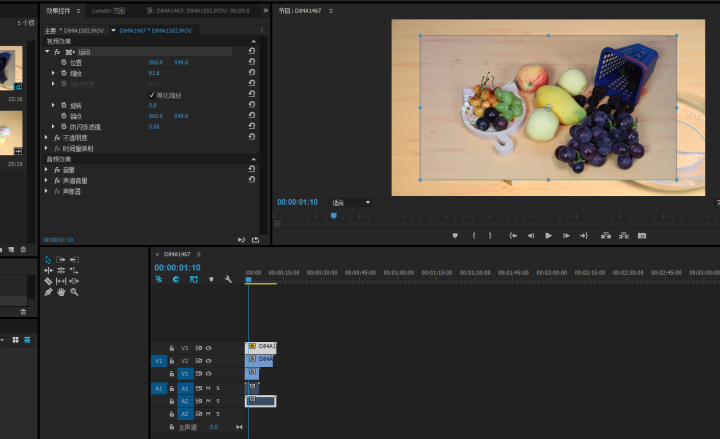Click export icon at Effect Controls bottom

click(255, 240)
